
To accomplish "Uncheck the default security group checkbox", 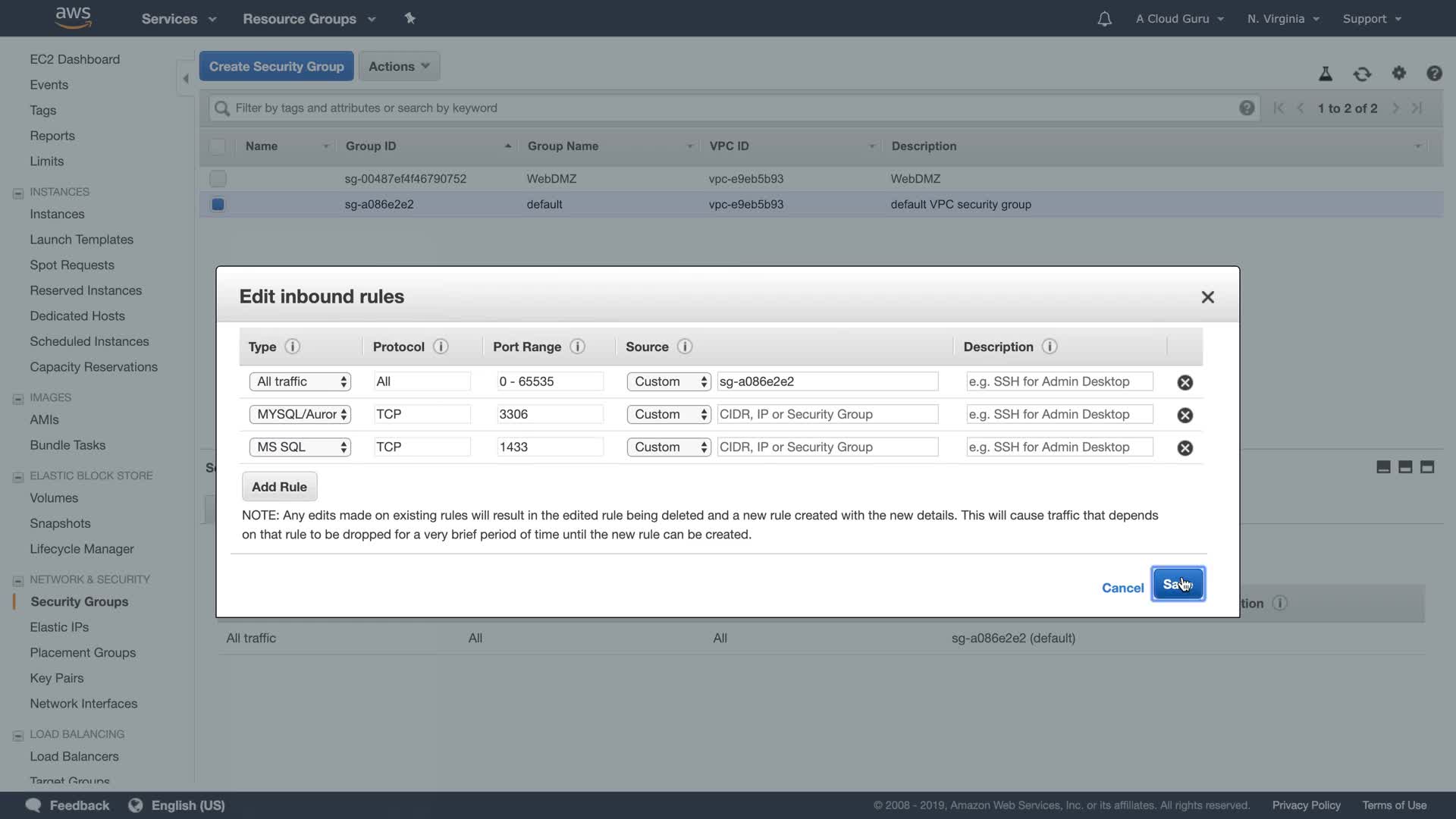I will (x=218, y=205).
